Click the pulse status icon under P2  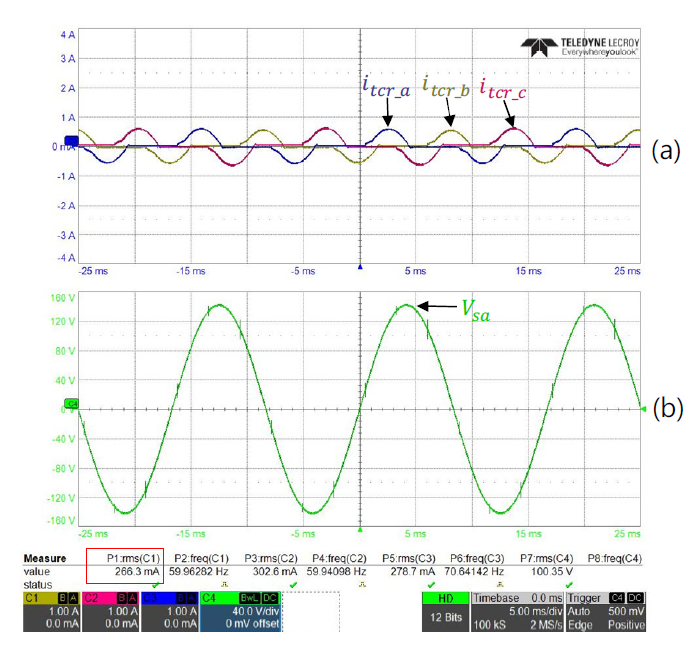tap(225, 584)
